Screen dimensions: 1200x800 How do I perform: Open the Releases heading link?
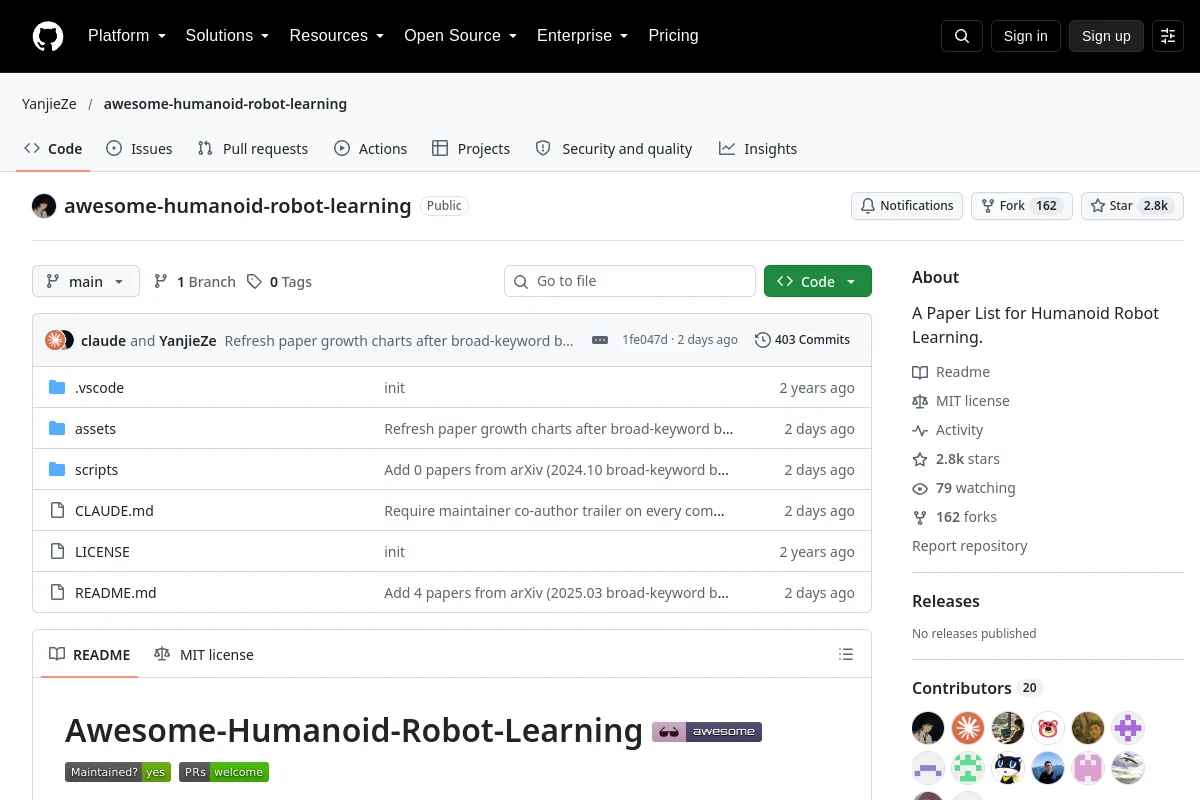(946, 601)
